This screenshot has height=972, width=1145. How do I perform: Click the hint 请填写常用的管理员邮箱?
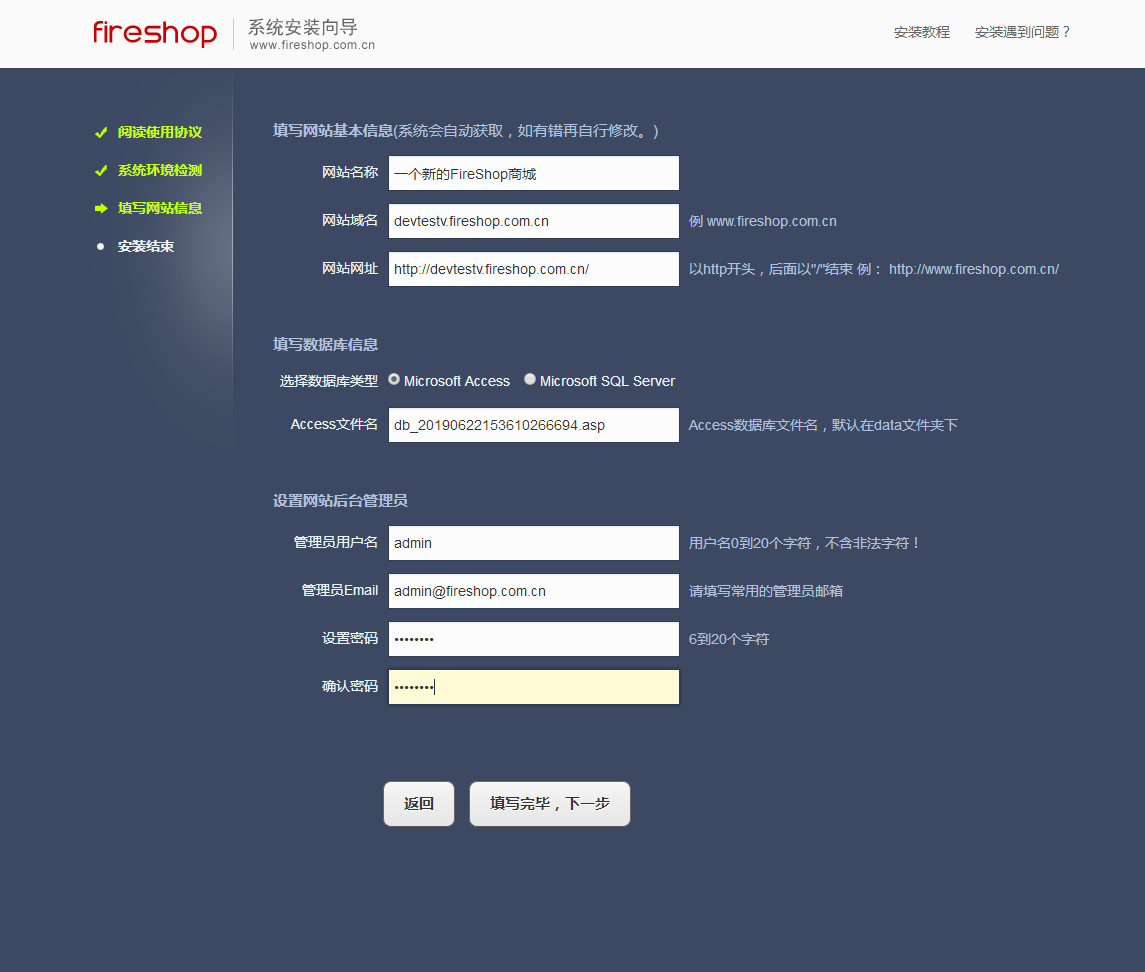[x=765, y=591]
